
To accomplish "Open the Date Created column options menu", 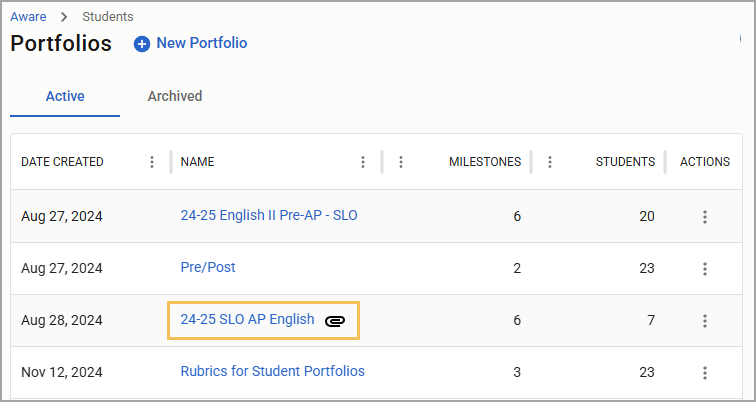I will (x=152, y=162).
